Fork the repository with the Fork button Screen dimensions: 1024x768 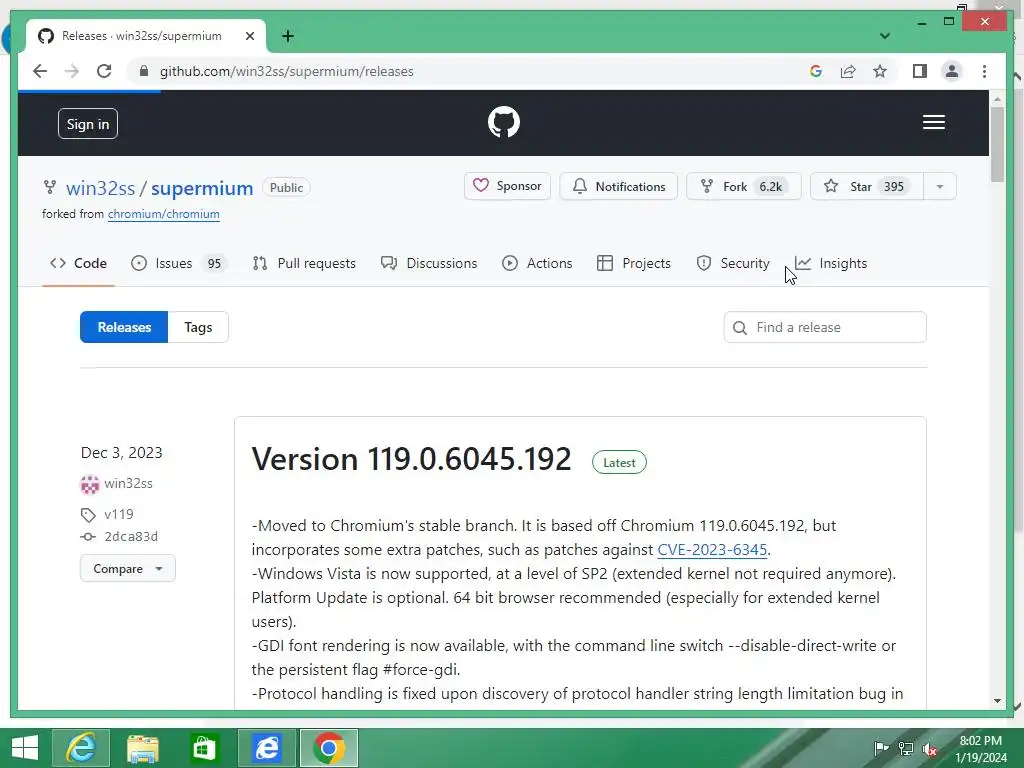coord(743,186)
